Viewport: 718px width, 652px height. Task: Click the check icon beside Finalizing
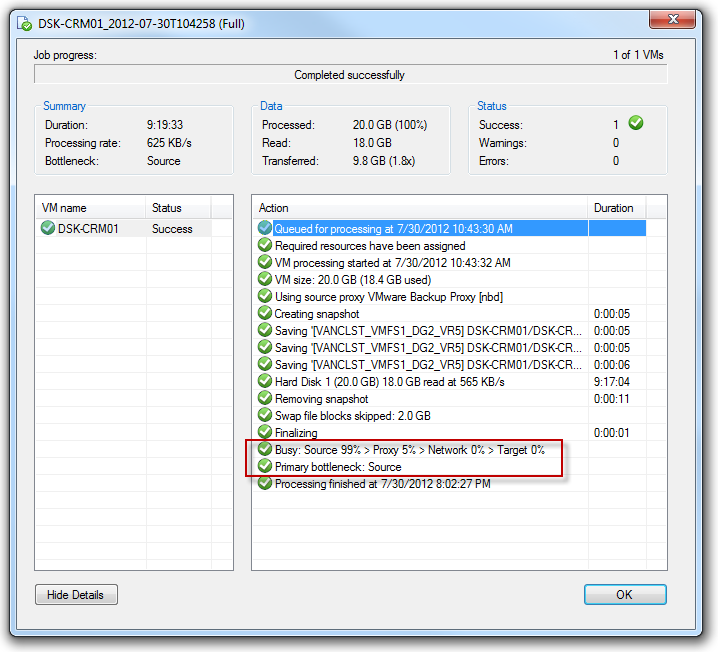pos(265,433)
